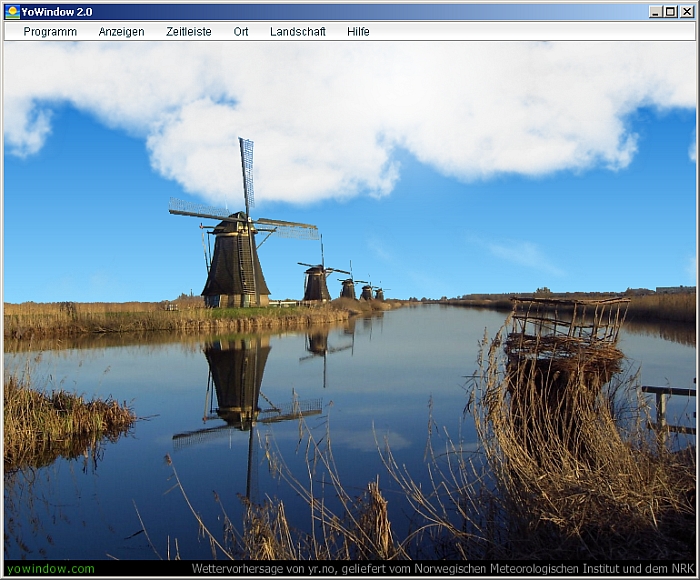Minimize the YoWindow window
The height and width of the screenshot is (580, 700).
pyautogui.click(x=655, y=12)
